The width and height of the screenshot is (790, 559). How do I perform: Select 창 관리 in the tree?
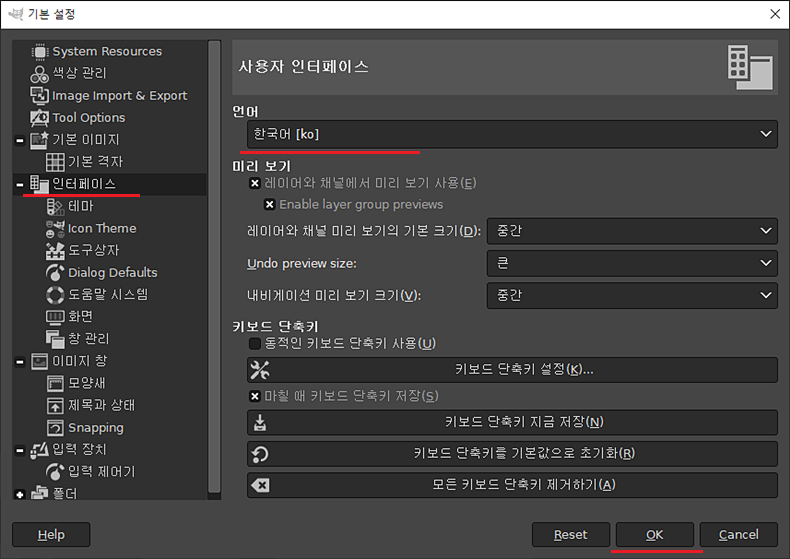pyautogui.click(x=89, y=339)
